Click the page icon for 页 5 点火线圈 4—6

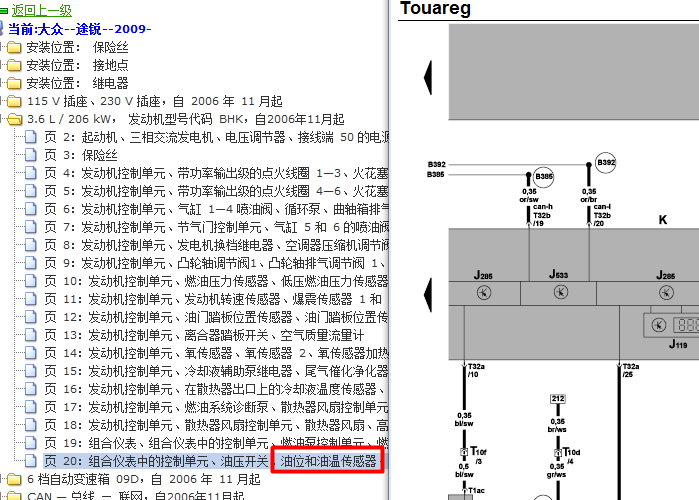coord(31,191)
